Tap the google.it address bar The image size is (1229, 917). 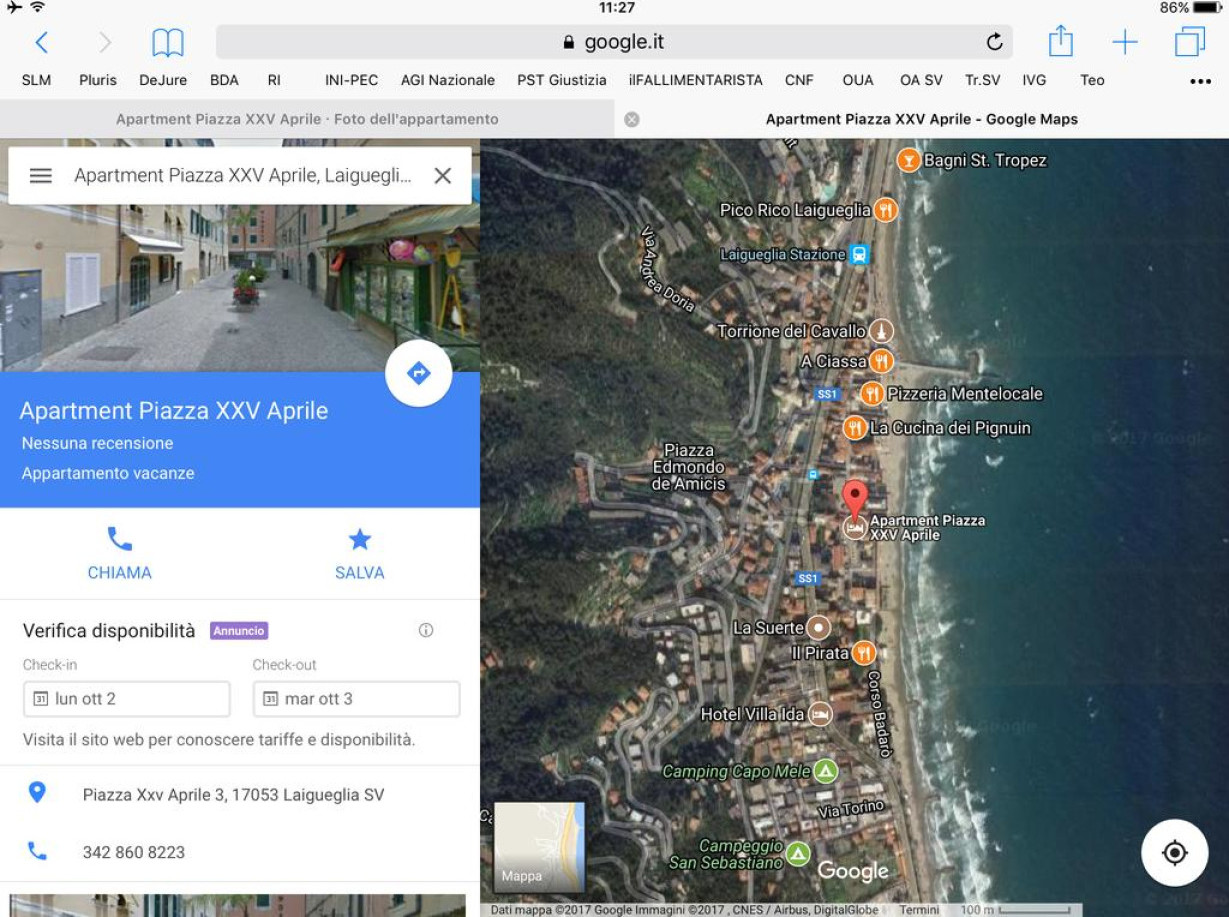(x=614, y=42)
